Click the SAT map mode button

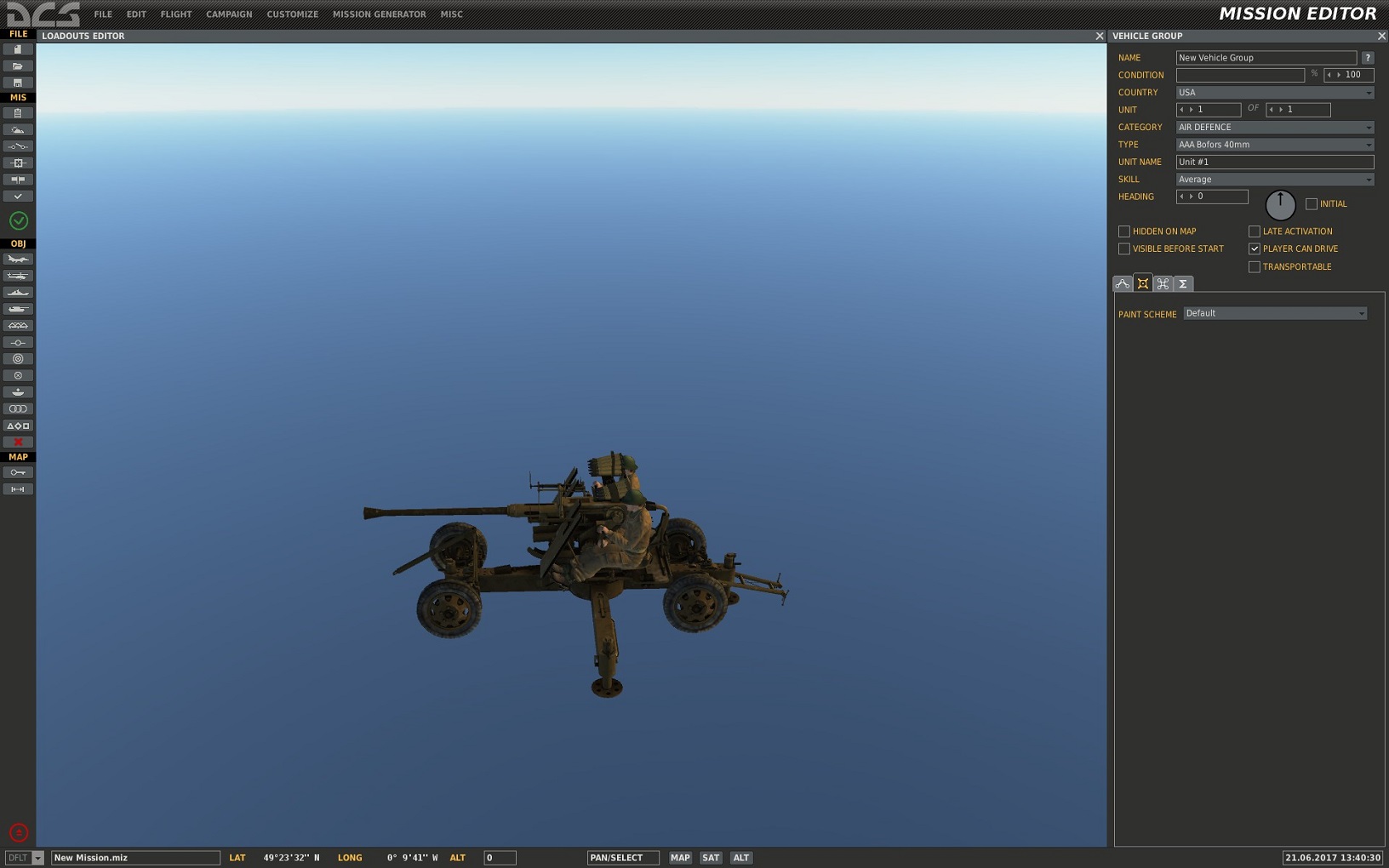tap(711, 858)
